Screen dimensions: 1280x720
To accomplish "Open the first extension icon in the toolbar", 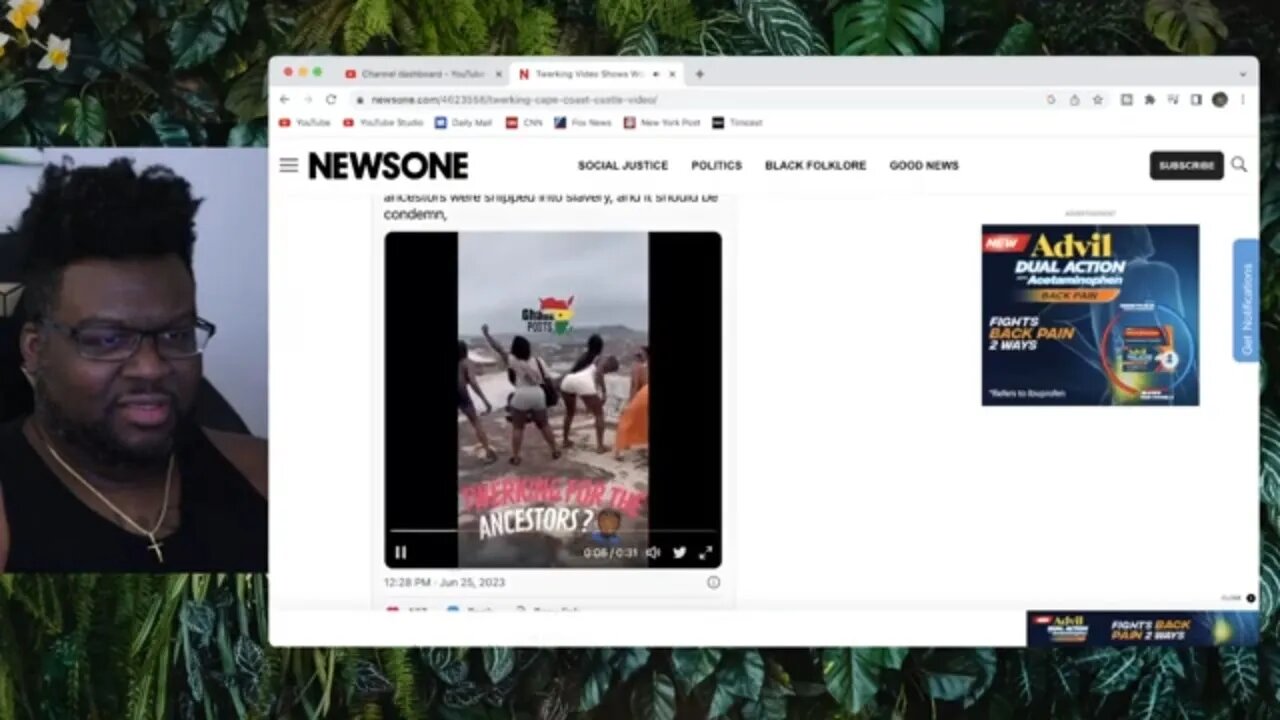I will [x=1127, y=99].
